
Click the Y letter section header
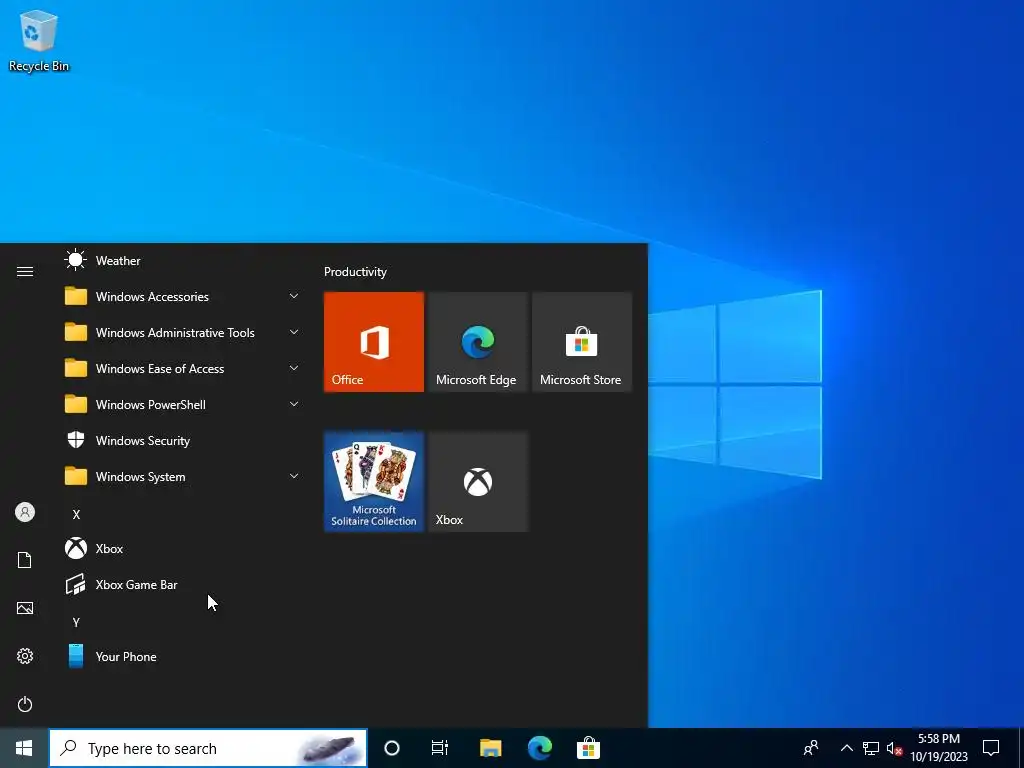76,622
